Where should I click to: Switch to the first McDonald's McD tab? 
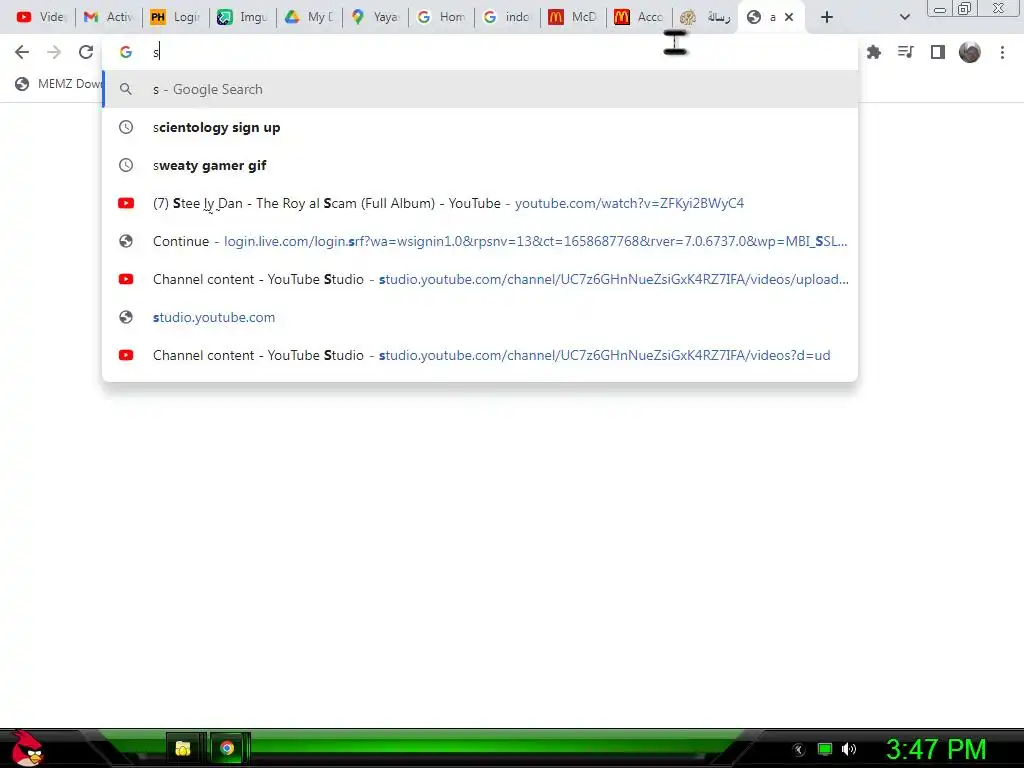click(573, 17)
